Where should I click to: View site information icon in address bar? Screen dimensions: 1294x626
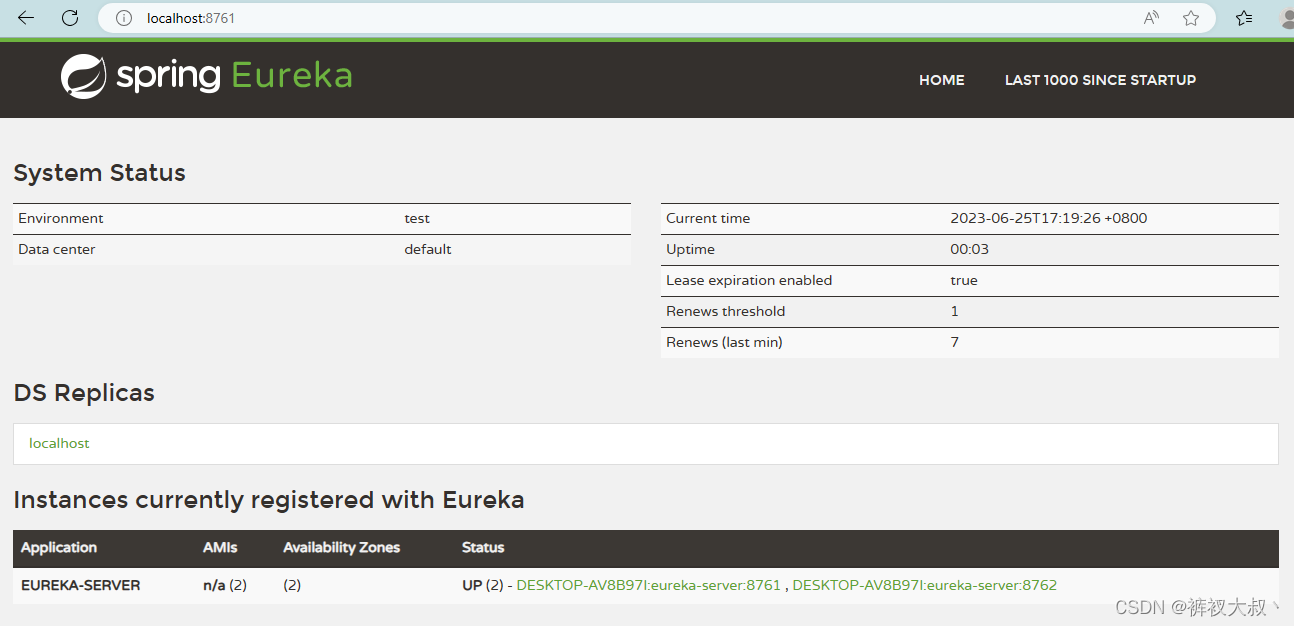click(124, 18)
